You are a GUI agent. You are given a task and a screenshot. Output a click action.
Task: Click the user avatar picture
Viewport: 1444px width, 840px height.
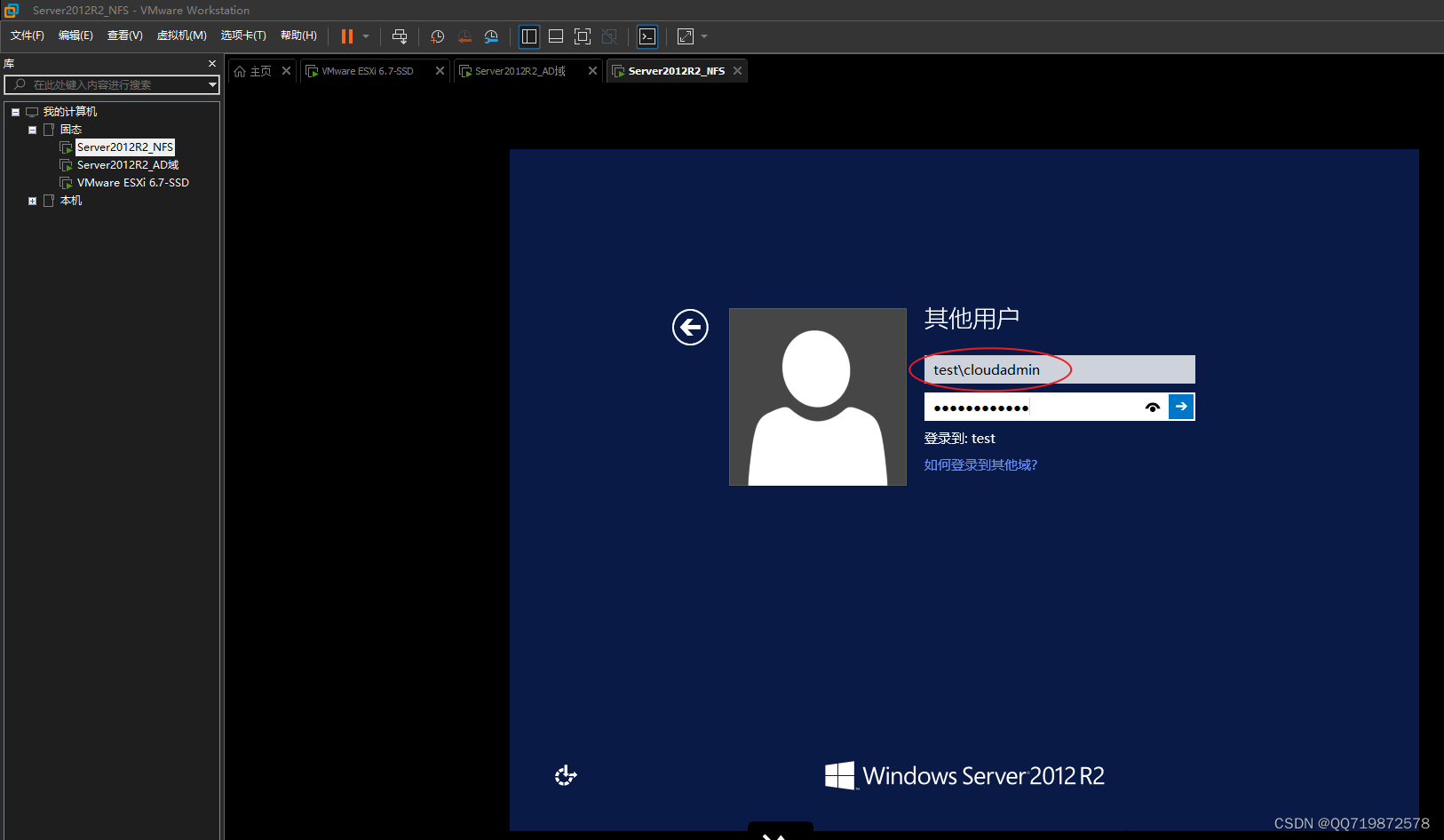pos(818,397)
